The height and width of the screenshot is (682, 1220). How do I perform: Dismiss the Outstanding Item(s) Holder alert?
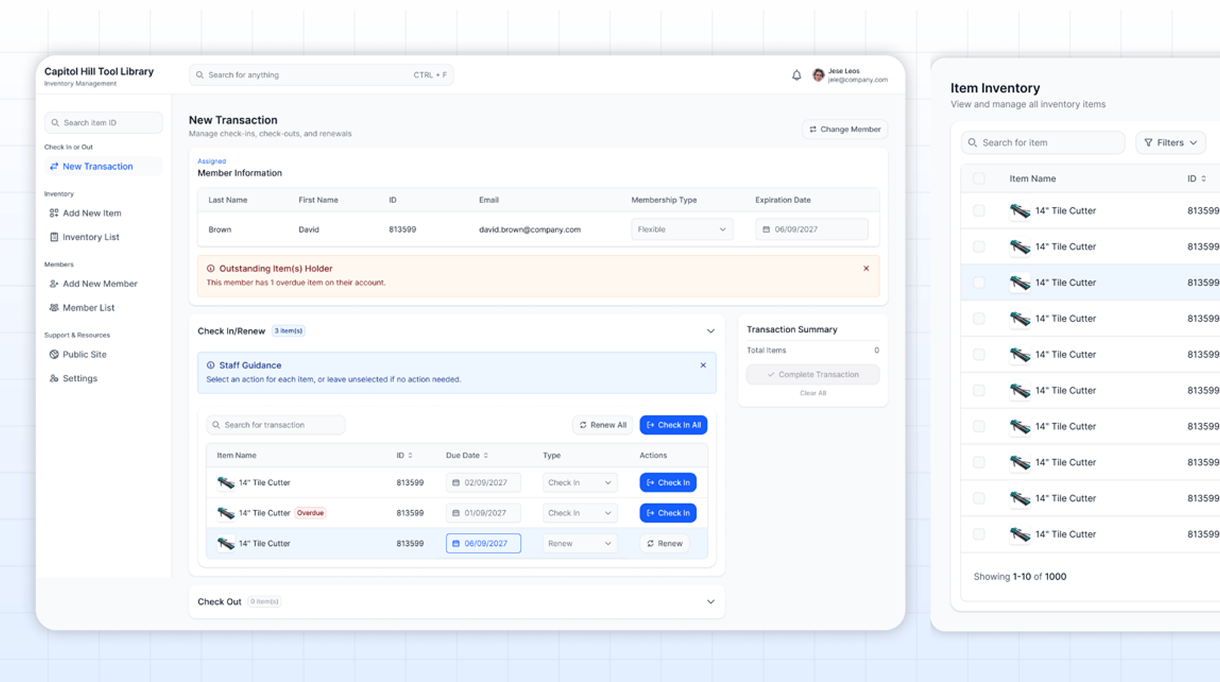[866, 268]
